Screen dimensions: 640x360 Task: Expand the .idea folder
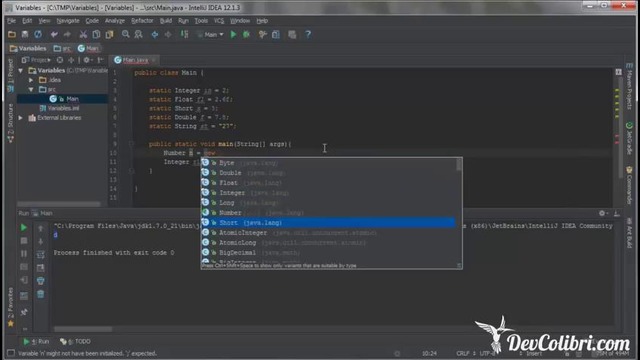pos(31,80)
